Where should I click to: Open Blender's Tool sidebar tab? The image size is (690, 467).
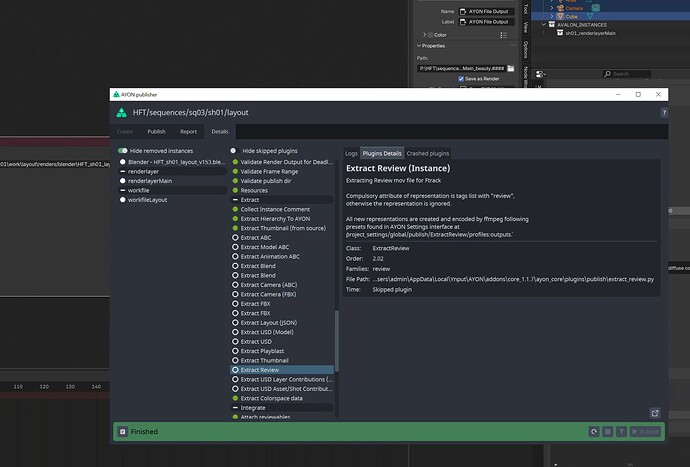coord(525,9)
